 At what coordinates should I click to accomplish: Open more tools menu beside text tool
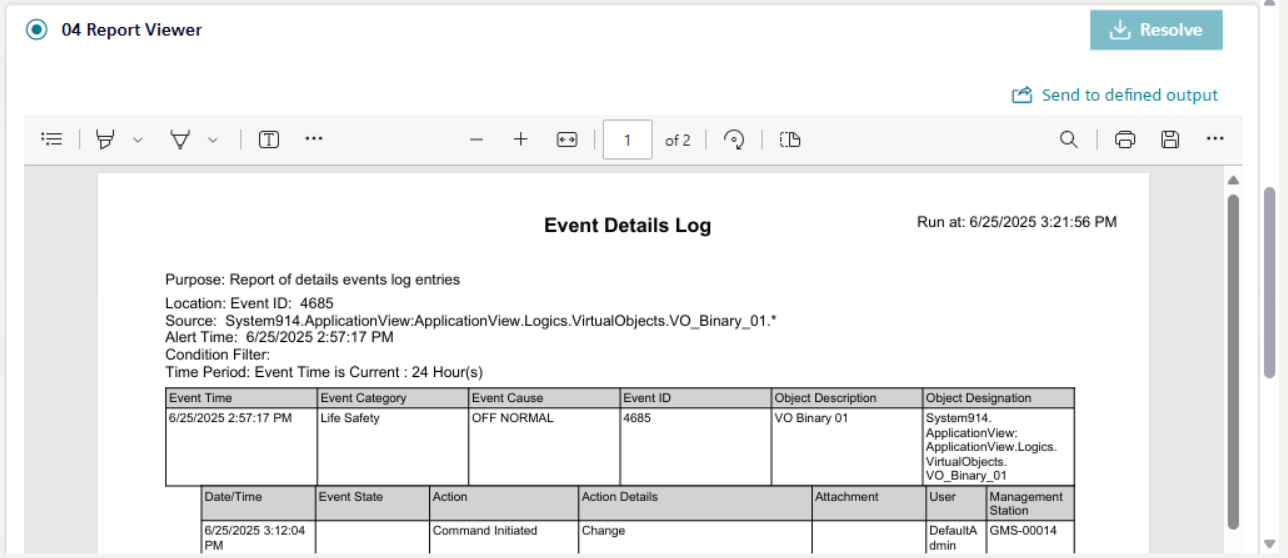click(x=314, y=140)
